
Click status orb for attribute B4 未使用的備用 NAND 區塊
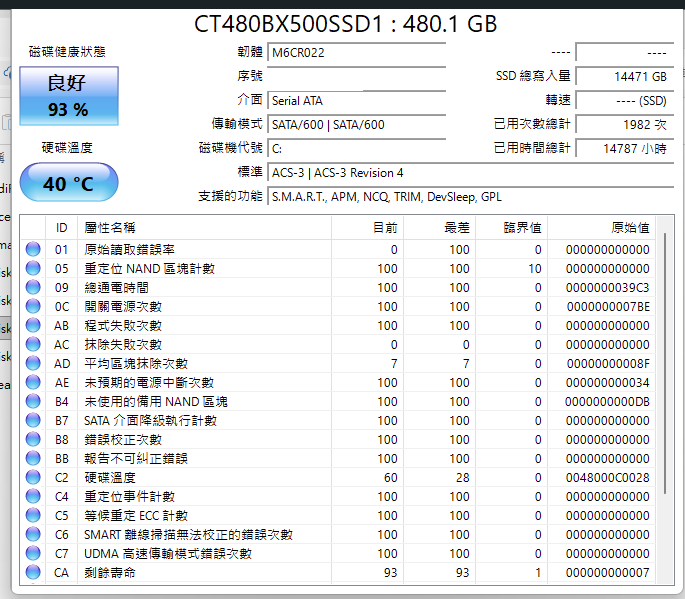[33, 402]
